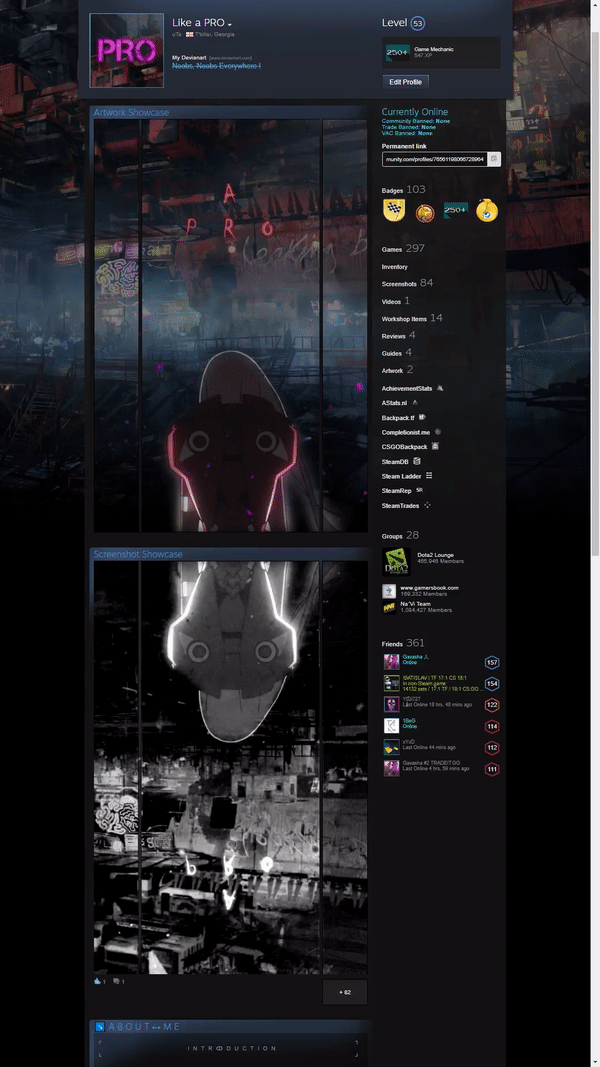Click the SteamDB database icon
This screenshot has width=600, height=1067.
pos(416,461)
